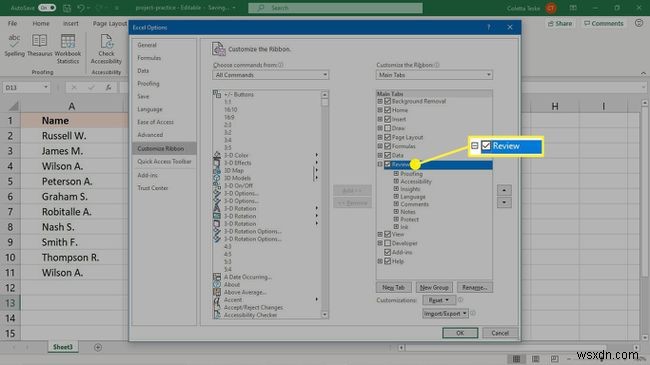Image resolution: width=650 pixels, height=365 pixels.
Task: Open the Reset customizations dropdown
Action: tap(439, 300)
